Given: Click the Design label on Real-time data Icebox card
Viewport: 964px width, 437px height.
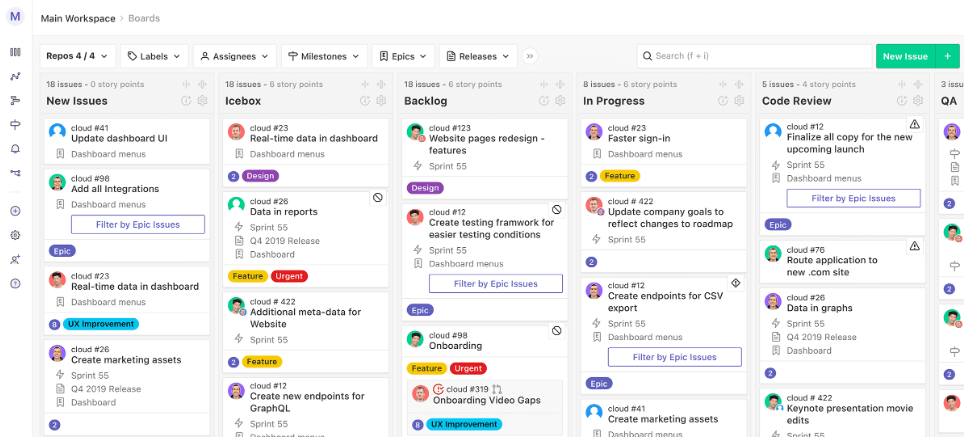Looking at the screenshot, I should [x=260, y=176].
